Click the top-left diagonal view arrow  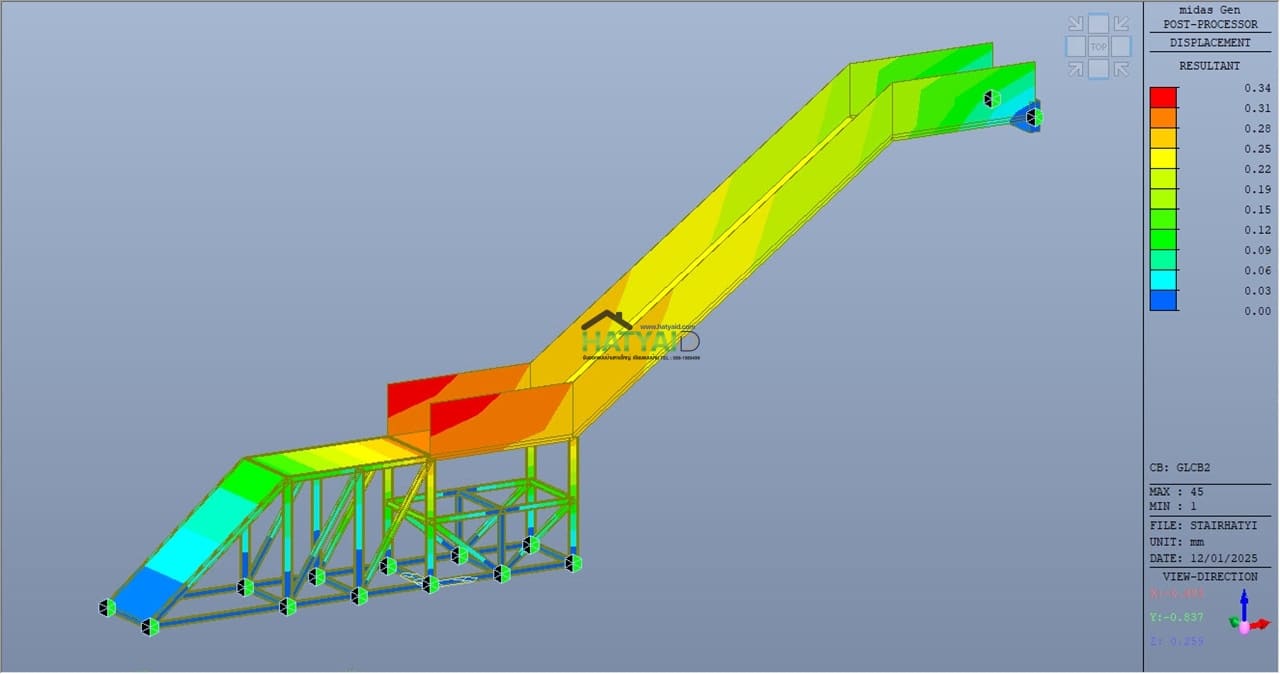pos(1075,23)
